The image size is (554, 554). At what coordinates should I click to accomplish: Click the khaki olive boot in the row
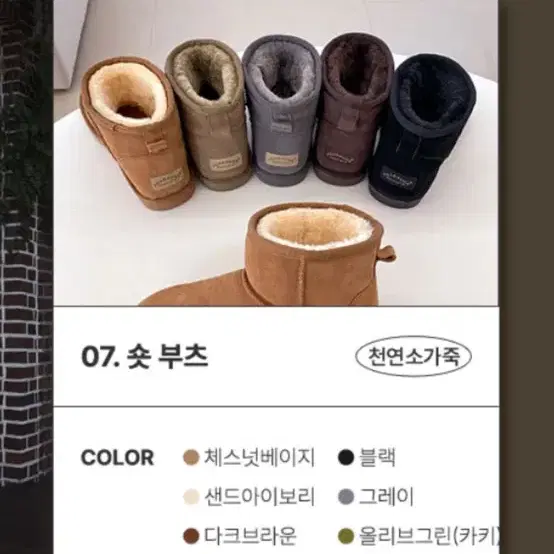[208, 115]
